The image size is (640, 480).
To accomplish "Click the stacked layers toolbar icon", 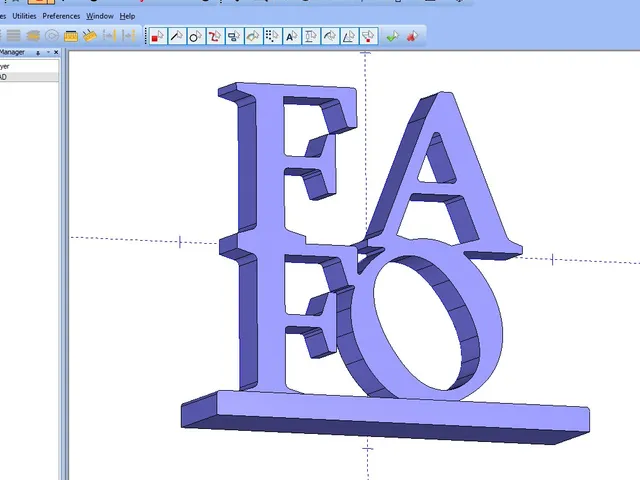I will pyautogui.click(x=33, y=36).
